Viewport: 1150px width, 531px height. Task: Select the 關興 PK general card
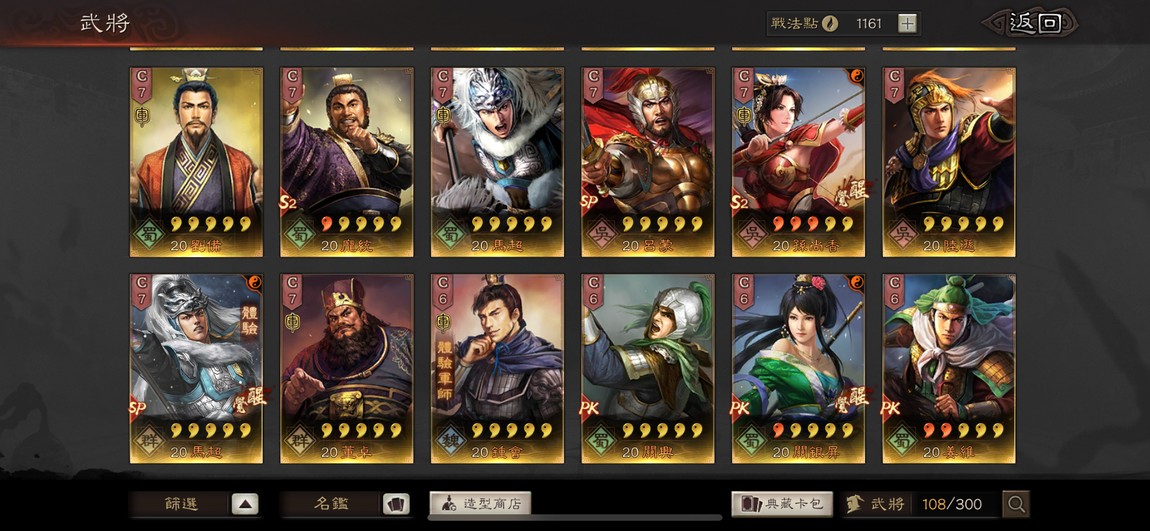(x=648, y=369)
